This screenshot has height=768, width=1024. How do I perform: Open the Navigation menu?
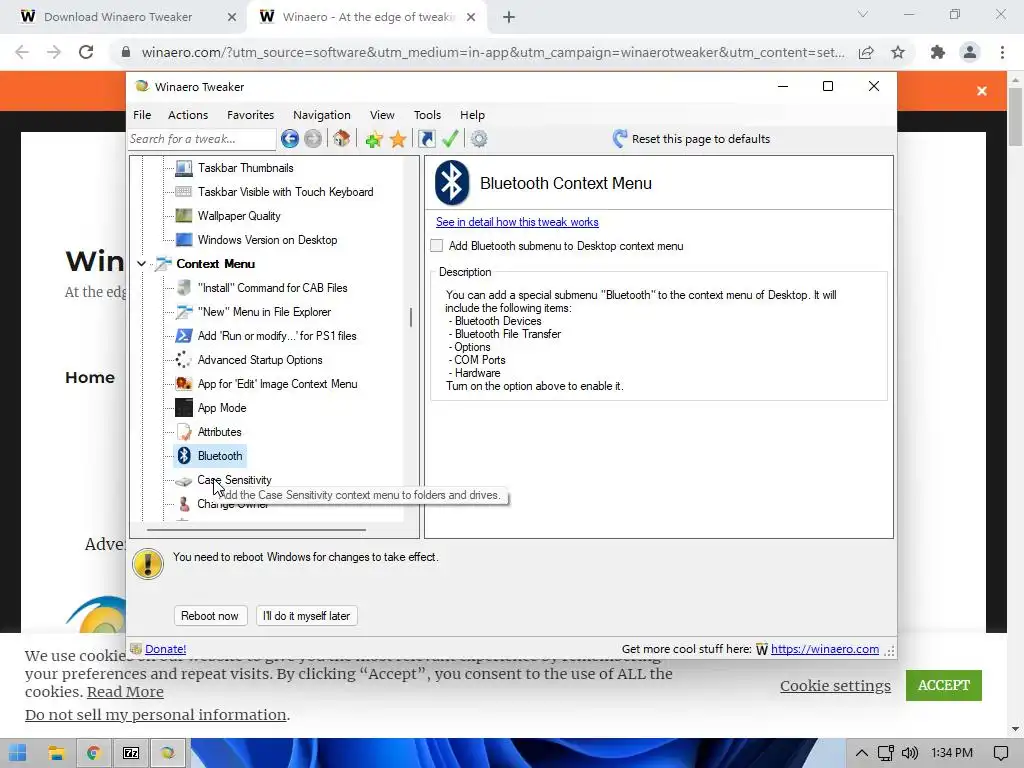[322, 115]
